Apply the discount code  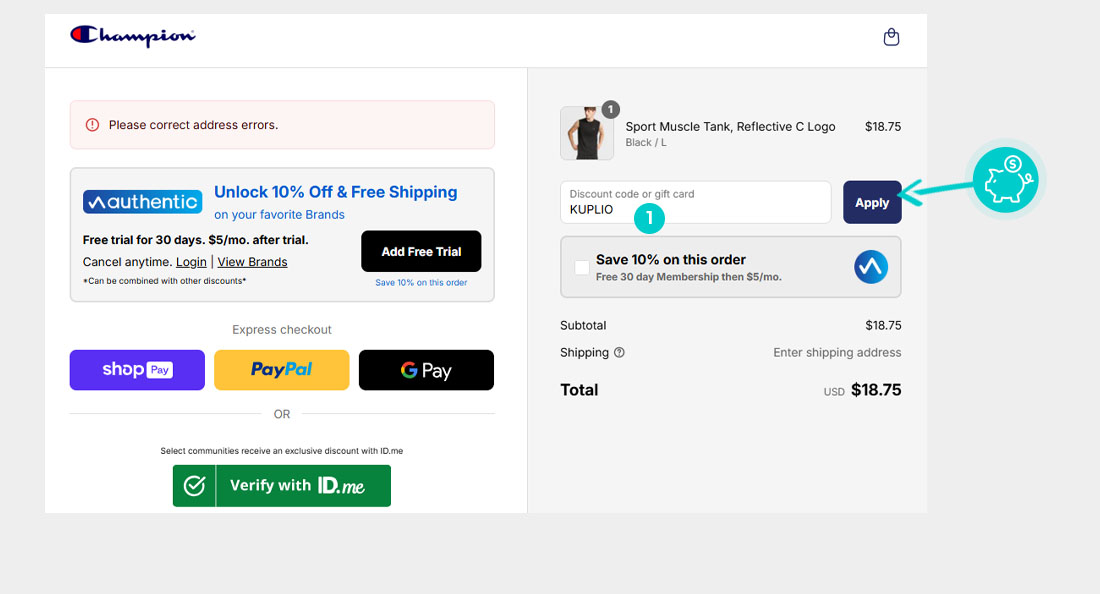tap(871, 202)
